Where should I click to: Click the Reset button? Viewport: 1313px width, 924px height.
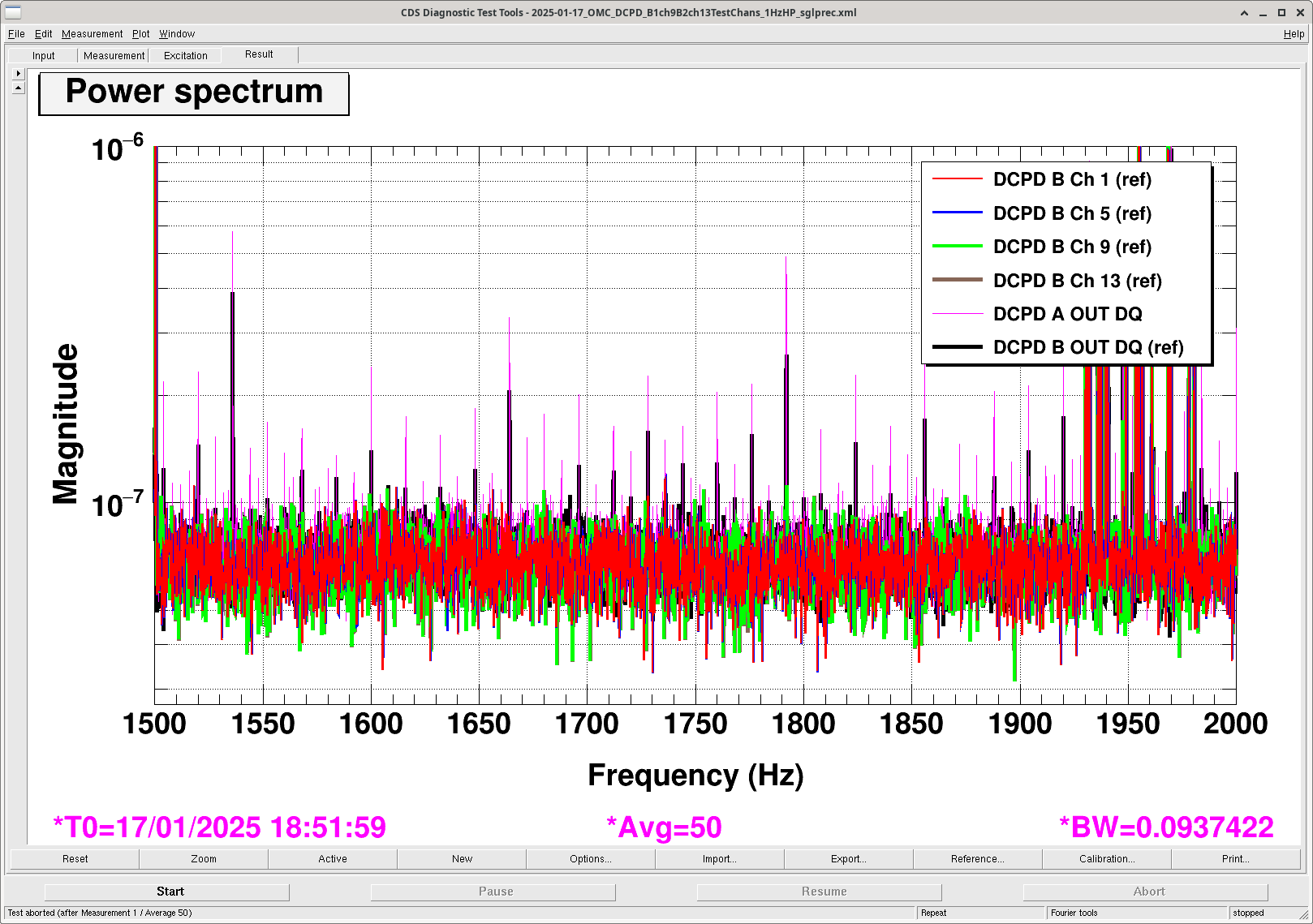pyautogui.click(x=75, y=859)
